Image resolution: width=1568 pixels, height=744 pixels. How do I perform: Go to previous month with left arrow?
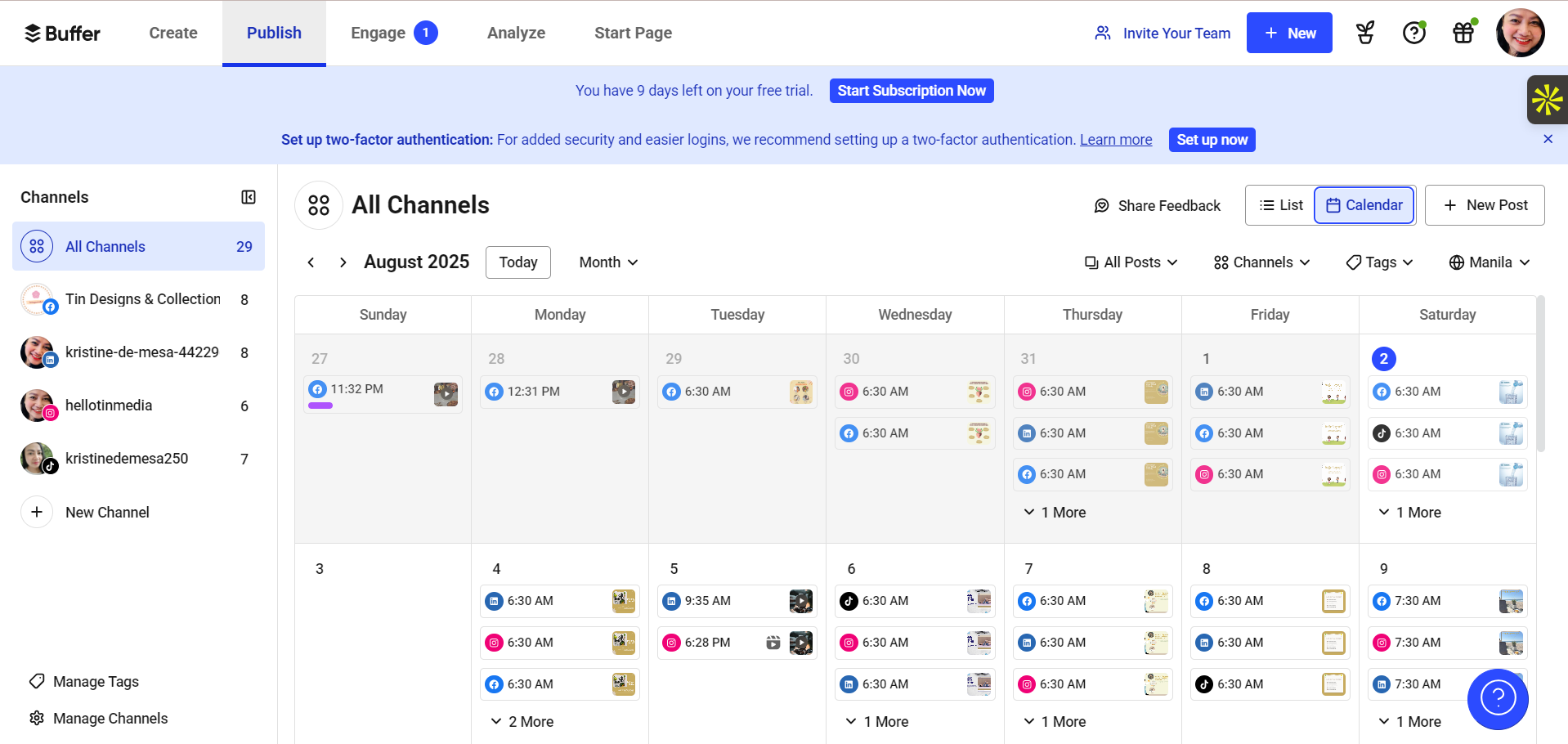(311, 262)
